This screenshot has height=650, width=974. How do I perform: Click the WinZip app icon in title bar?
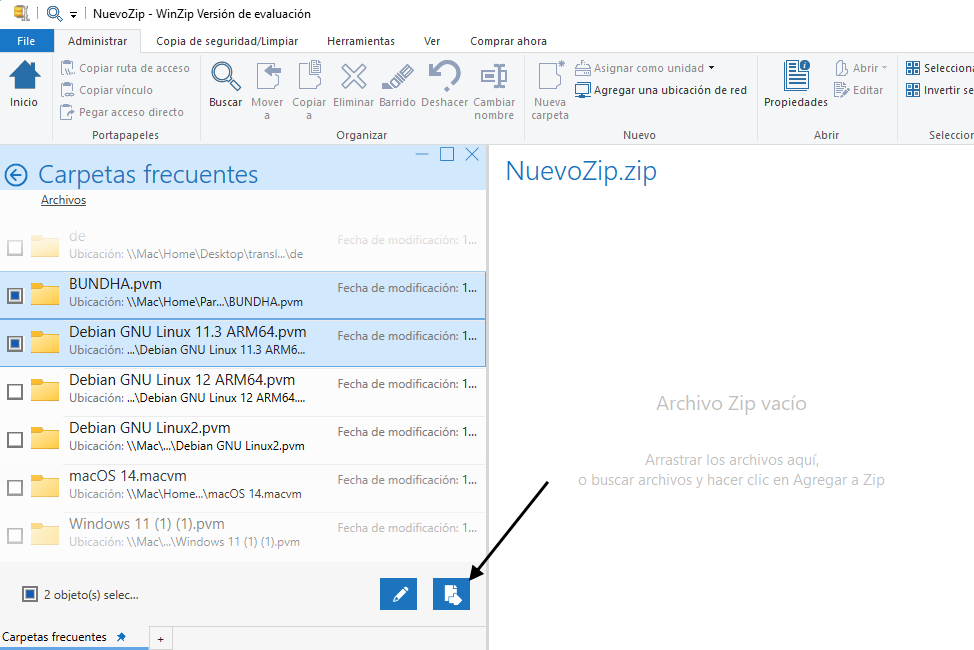(x=21, y=13)
